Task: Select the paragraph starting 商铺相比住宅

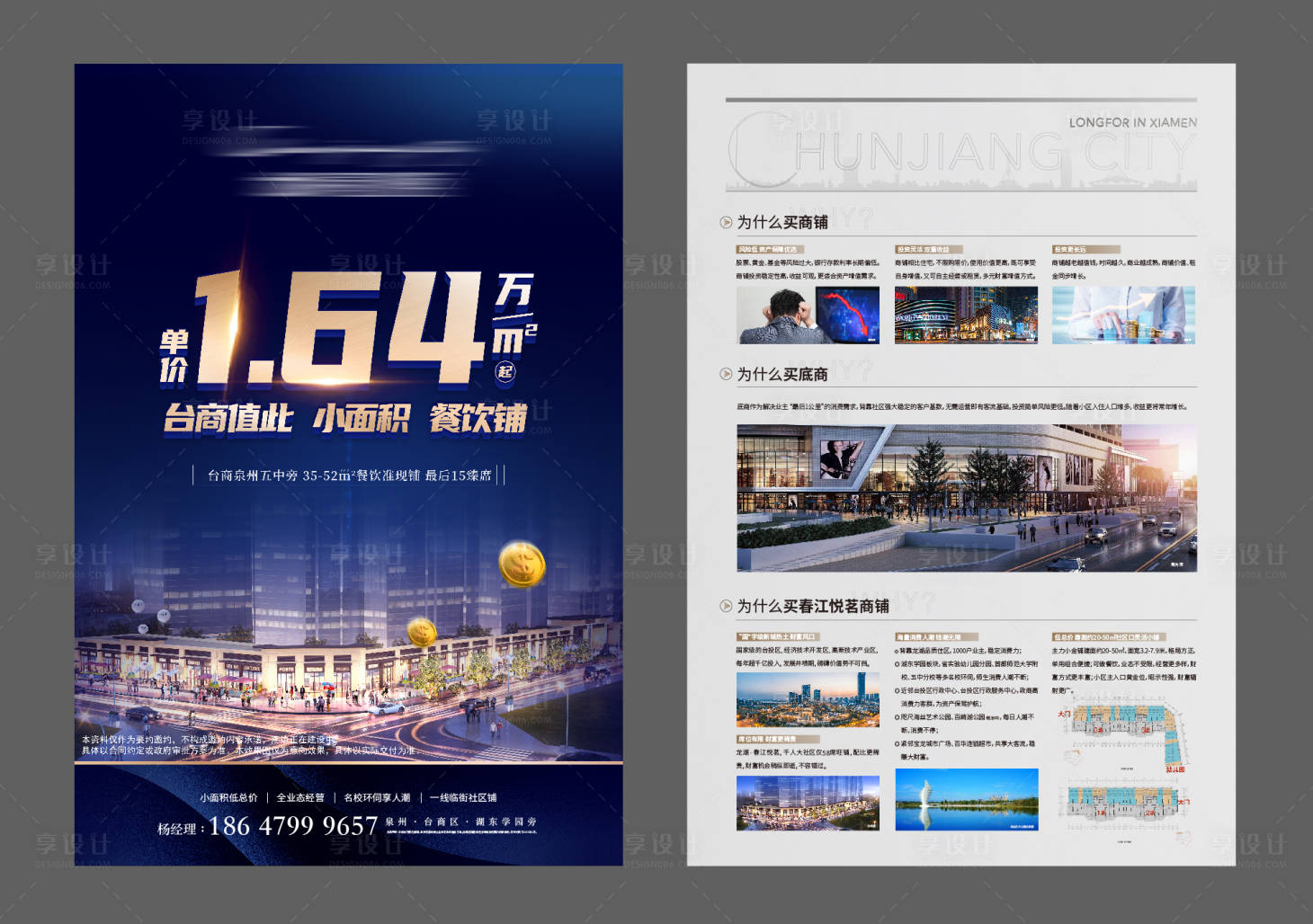Action: pos(966,270)
